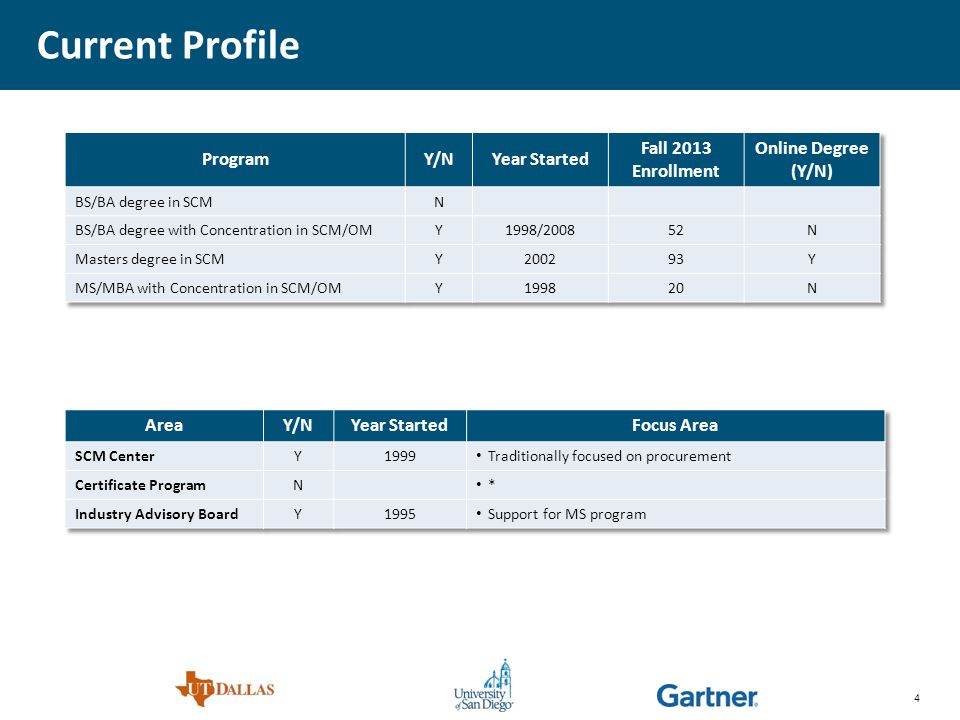Select the BS/BA degree in SCM row
Screen dimensions: 960x720
[473, 201]
